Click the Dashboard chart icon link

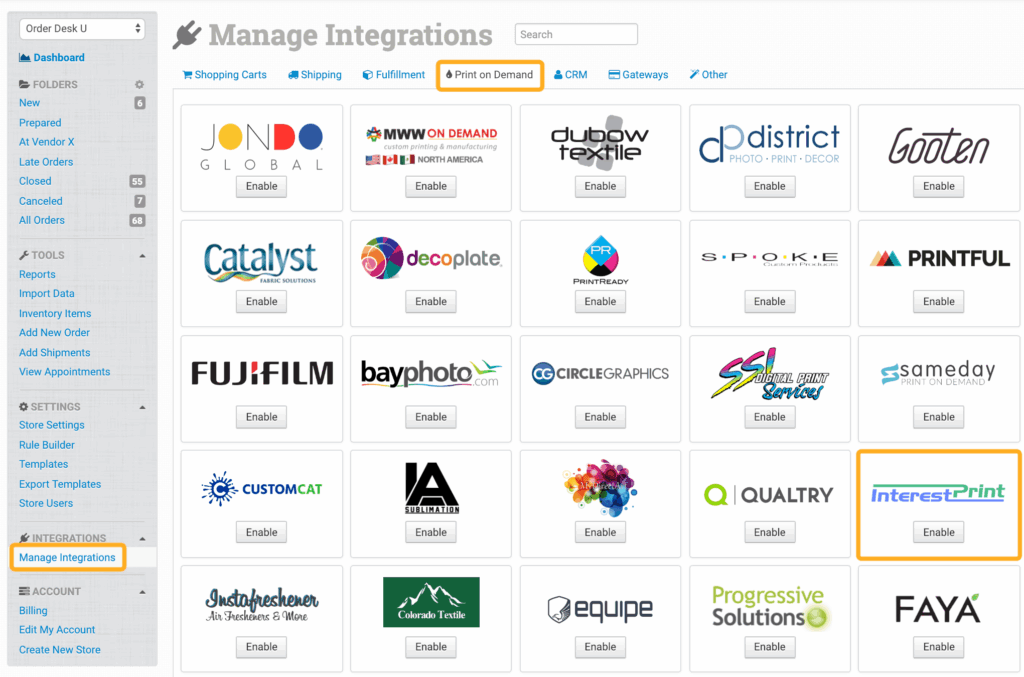click(25, 58)
